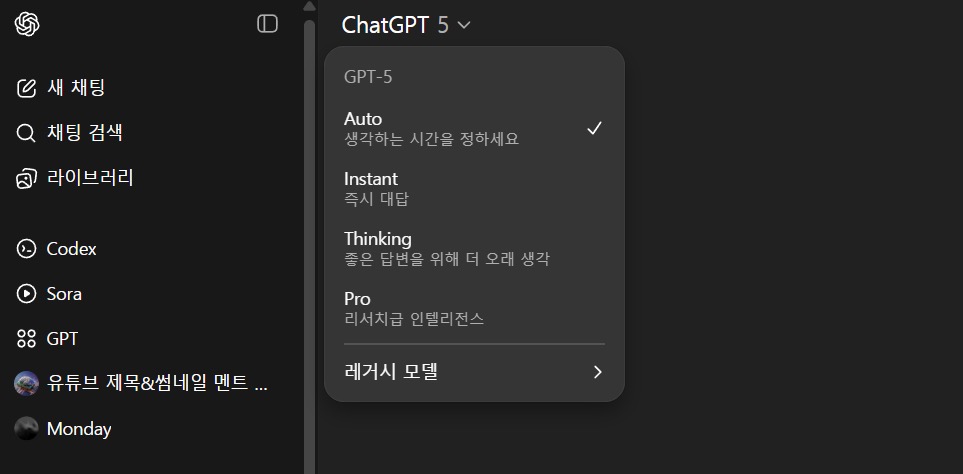Click the GPT grid icon
This screenshot has width=963, height=474.
[26, 339]
